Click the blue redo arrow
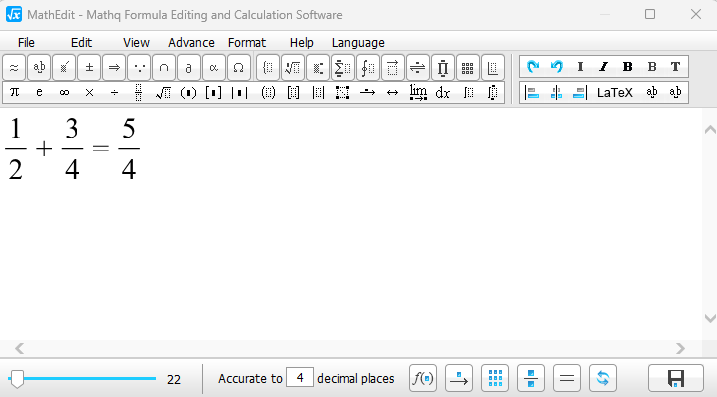This screenshot has height=397, width=717. click(x=533, y=67)
